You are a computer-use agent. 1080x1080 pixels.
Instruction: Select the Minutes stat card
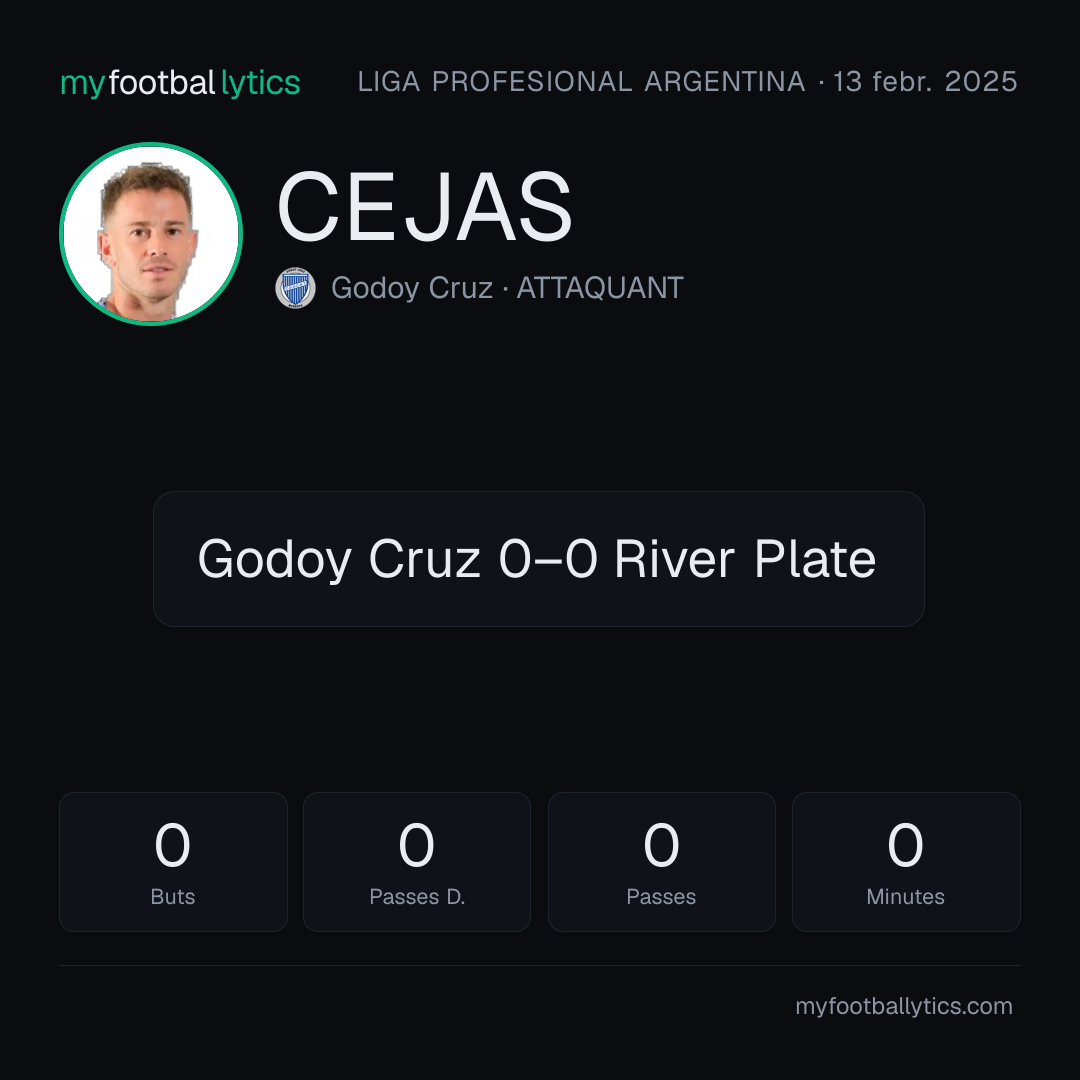pyautogui.click(x=906, y=862)
